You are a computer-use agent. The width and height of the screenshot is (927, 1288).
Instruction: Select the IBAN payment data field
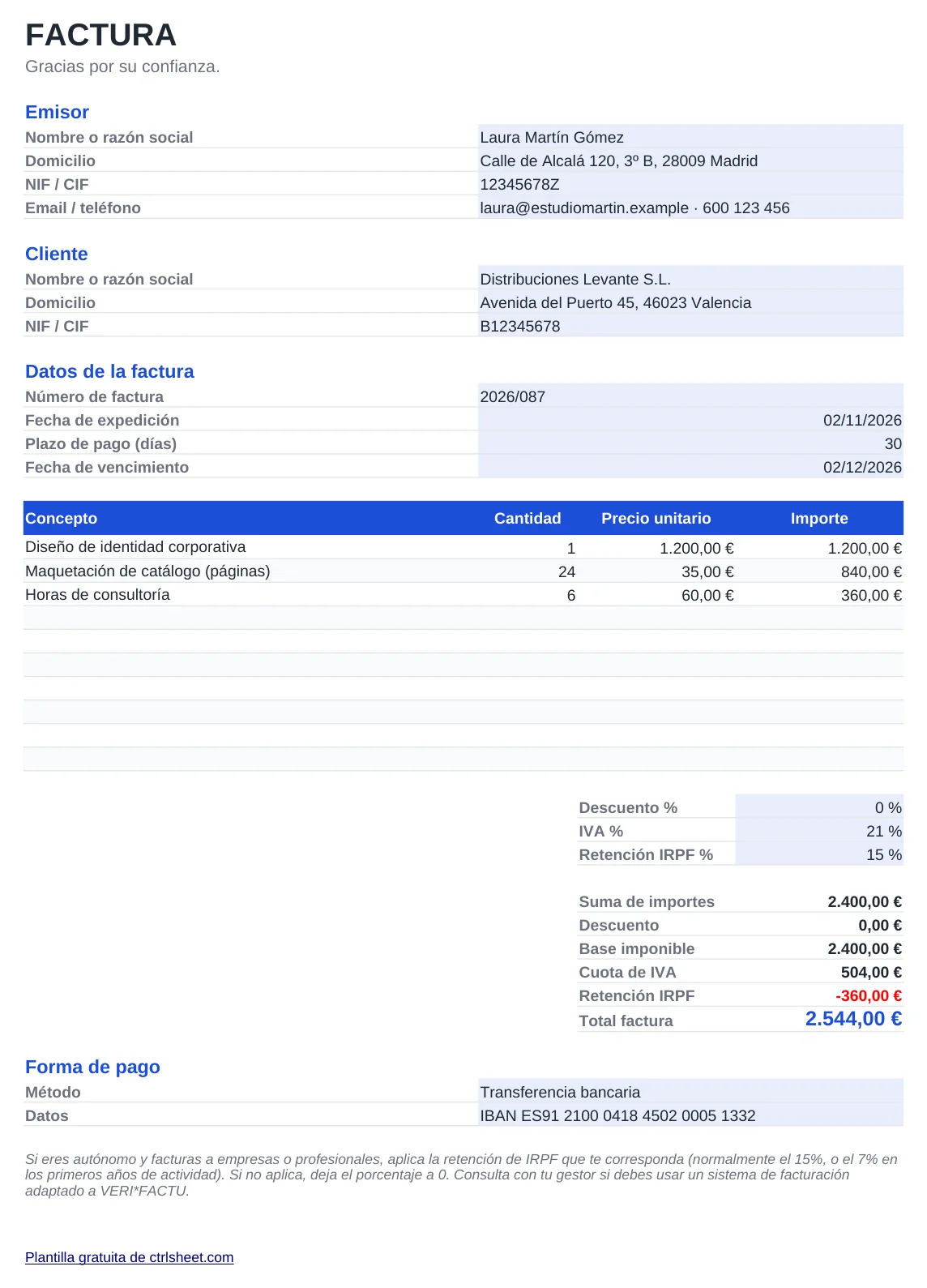[x=690, y=1115]
